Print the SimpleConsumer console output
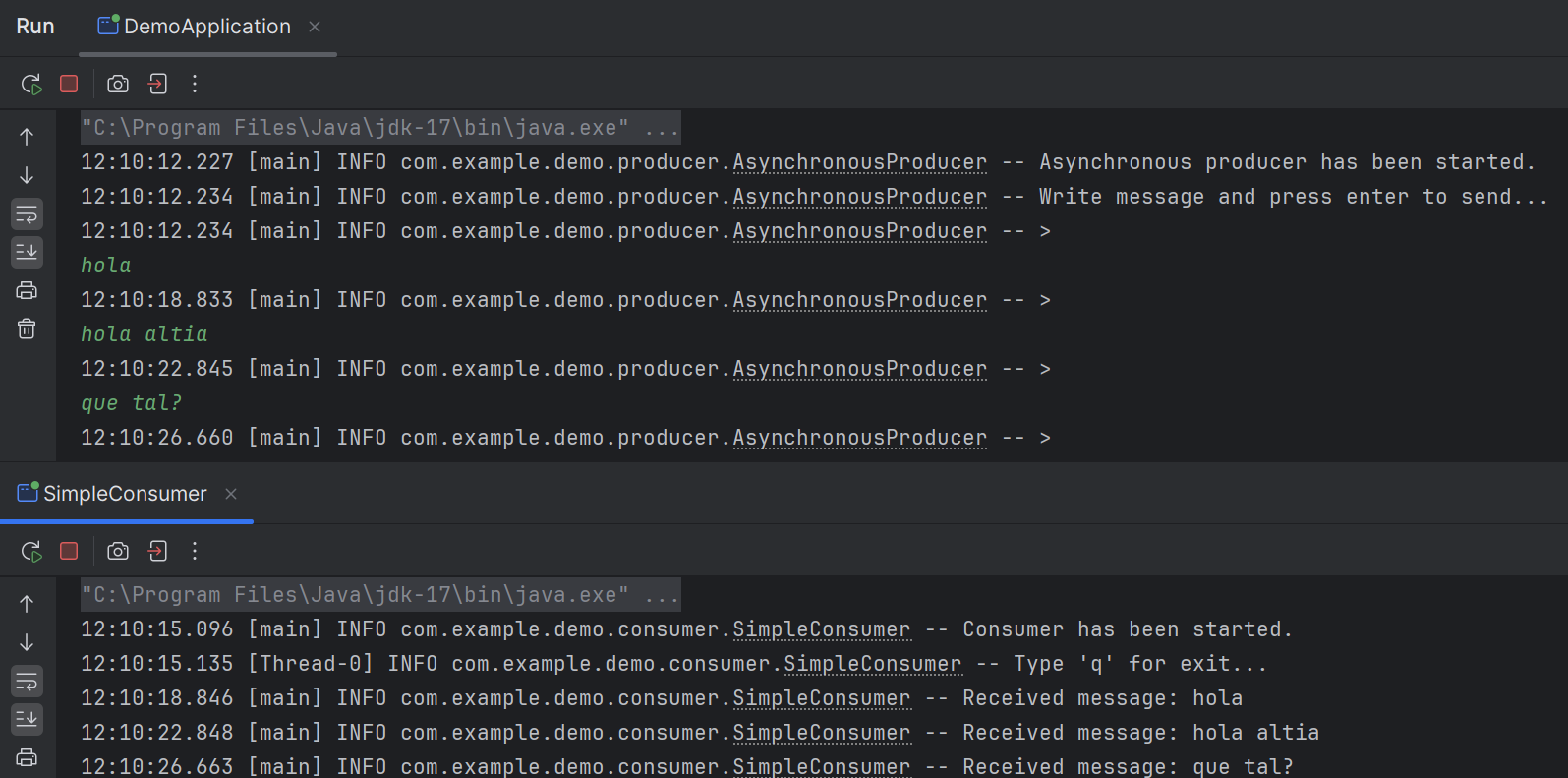The width and height of the screenshot is (1568, 778). pyautogui.click(x=27, y=757)
